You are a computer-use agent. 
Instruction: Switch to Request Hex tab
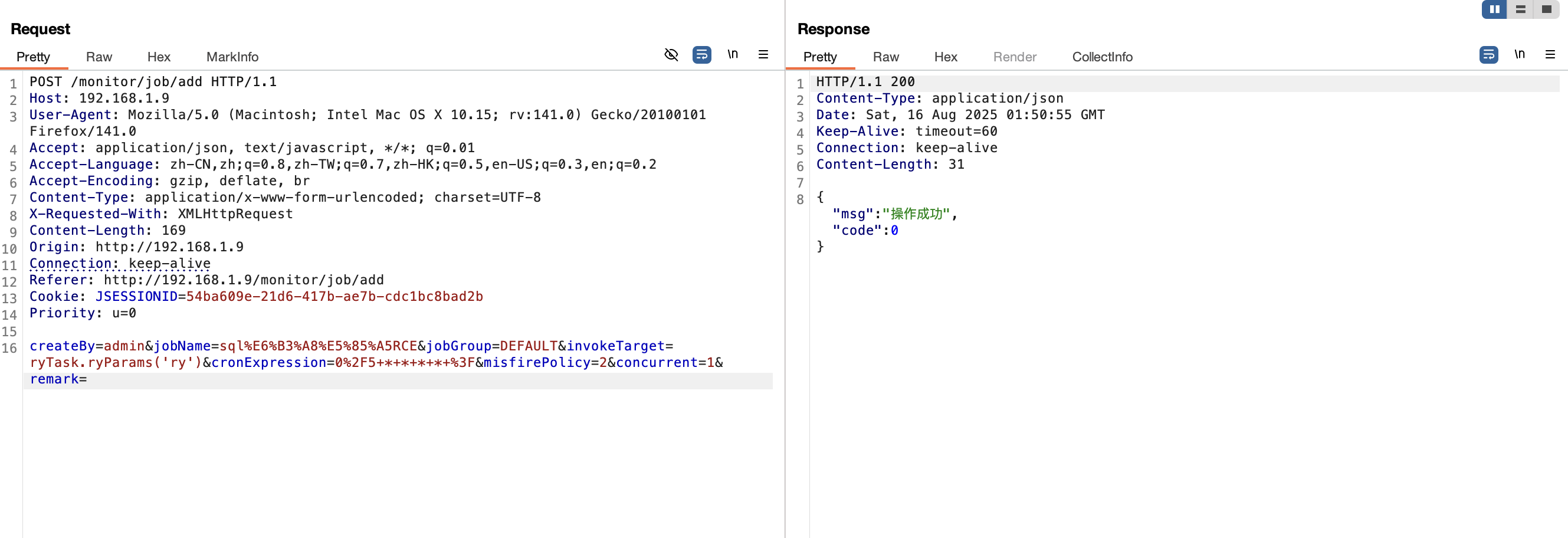pyautogui.click(x=159, y=57)
